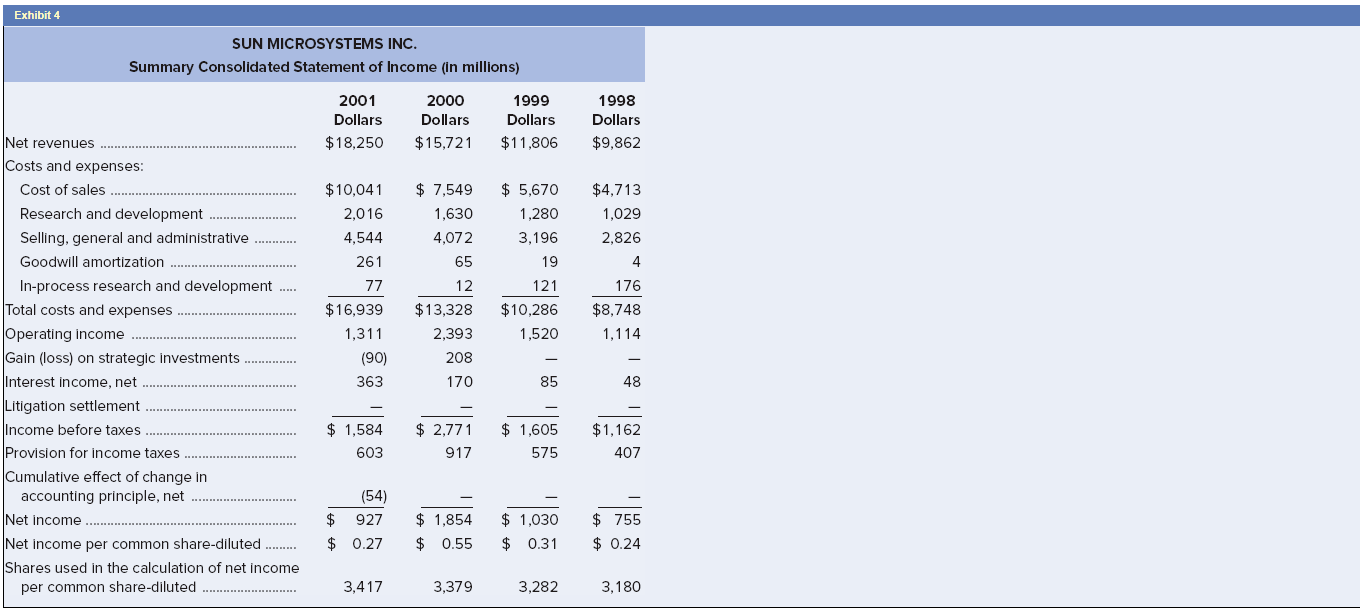Image resolution: width=1360 pixels, height=613 pixels.
Task: Click the 2000 operating income value 2,393
Action: [x=453, y=334]
